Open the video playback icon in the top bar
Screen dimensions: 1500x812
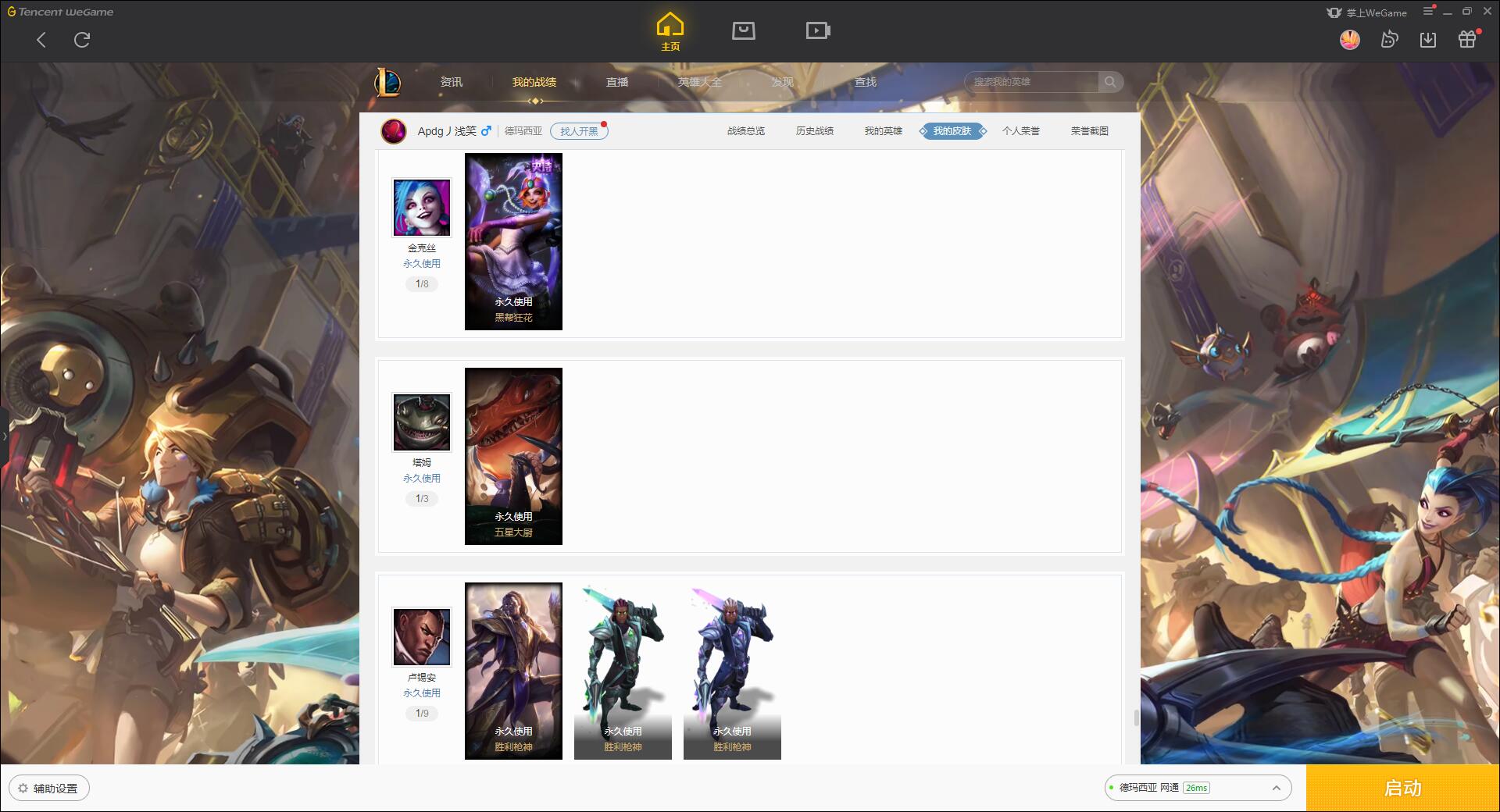pyautogui.click(x=818, y=30)
